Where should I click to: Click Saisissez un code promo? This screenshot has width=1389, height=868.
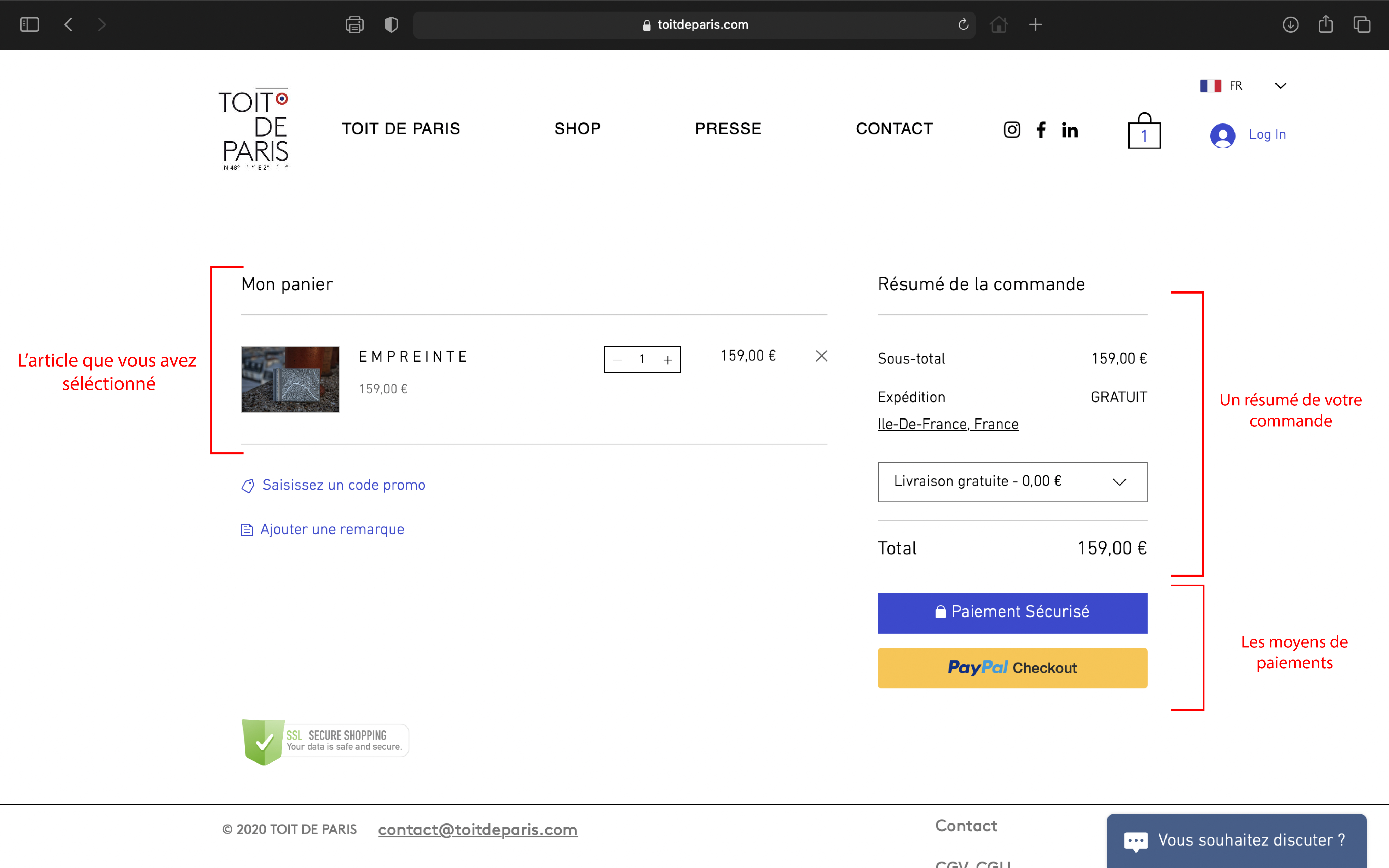point(343,485)
